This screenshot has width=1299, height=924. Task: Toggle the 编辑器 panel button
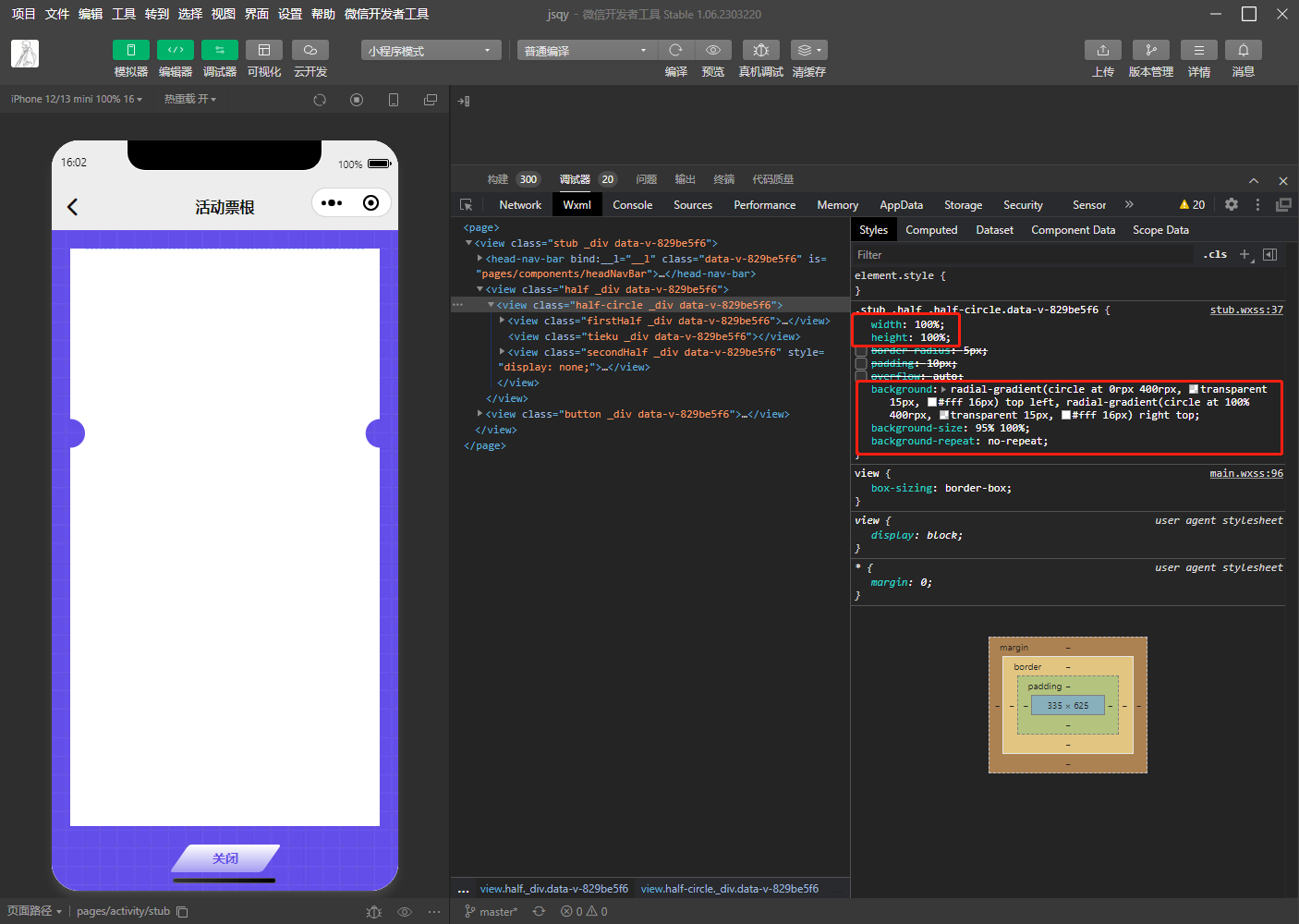176,50
